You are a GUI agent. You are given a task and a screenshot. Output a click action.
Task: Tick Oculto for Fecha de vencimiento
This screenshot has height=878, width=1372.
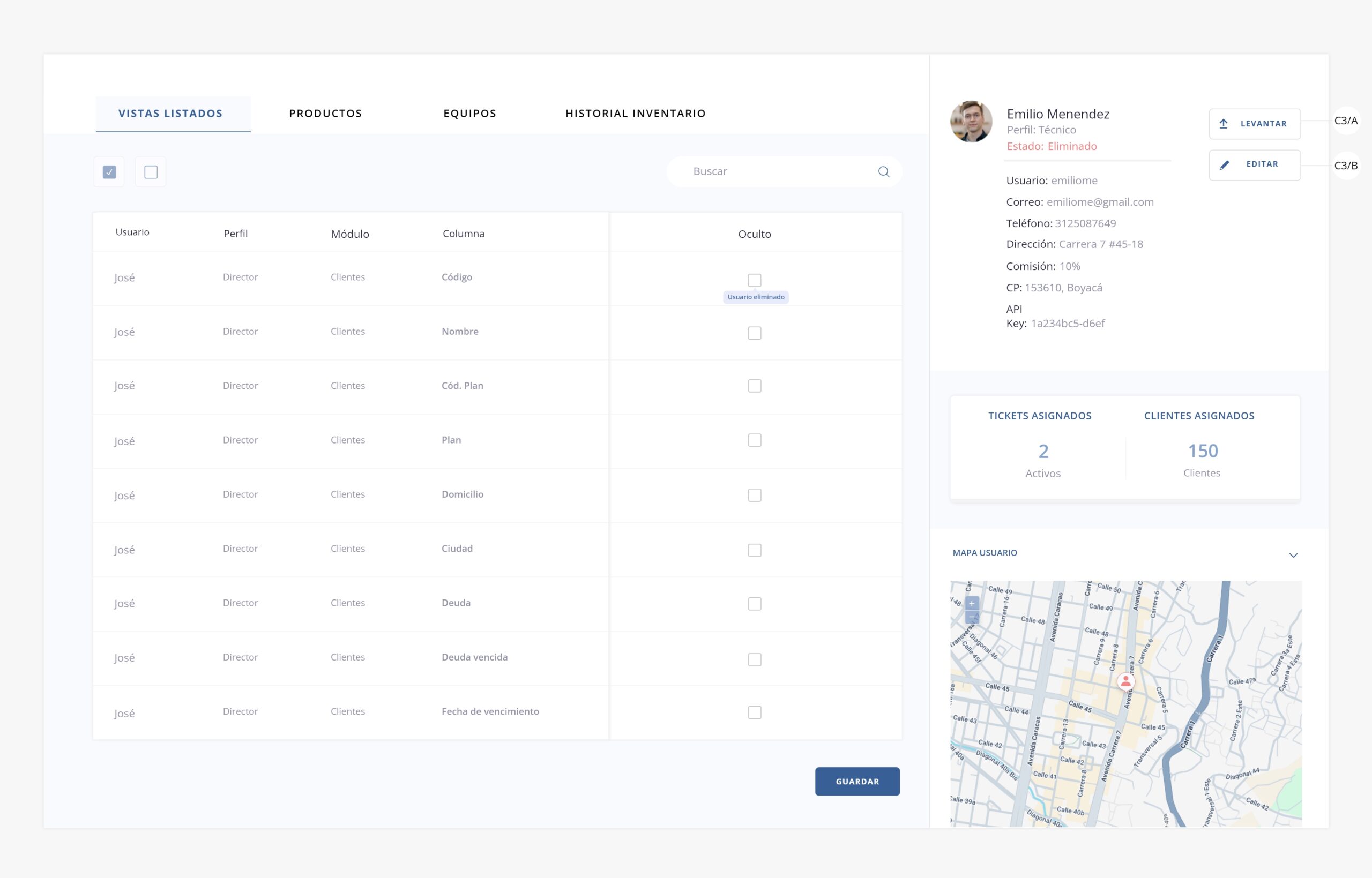click(754, 712)
